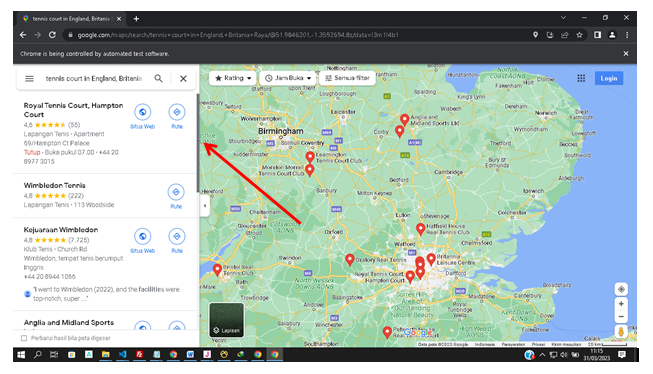Click the Birmingham city label on map
The width and height of the screenshot is (653, 374).
pos(281,131)
